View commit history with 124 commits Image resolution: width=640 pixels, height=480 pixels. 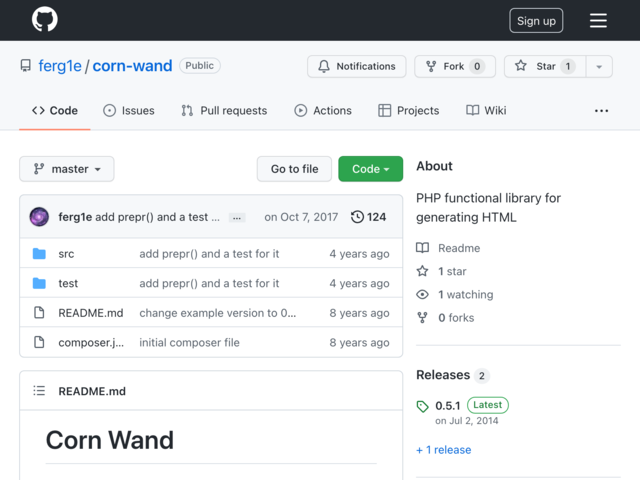point(368,217)
